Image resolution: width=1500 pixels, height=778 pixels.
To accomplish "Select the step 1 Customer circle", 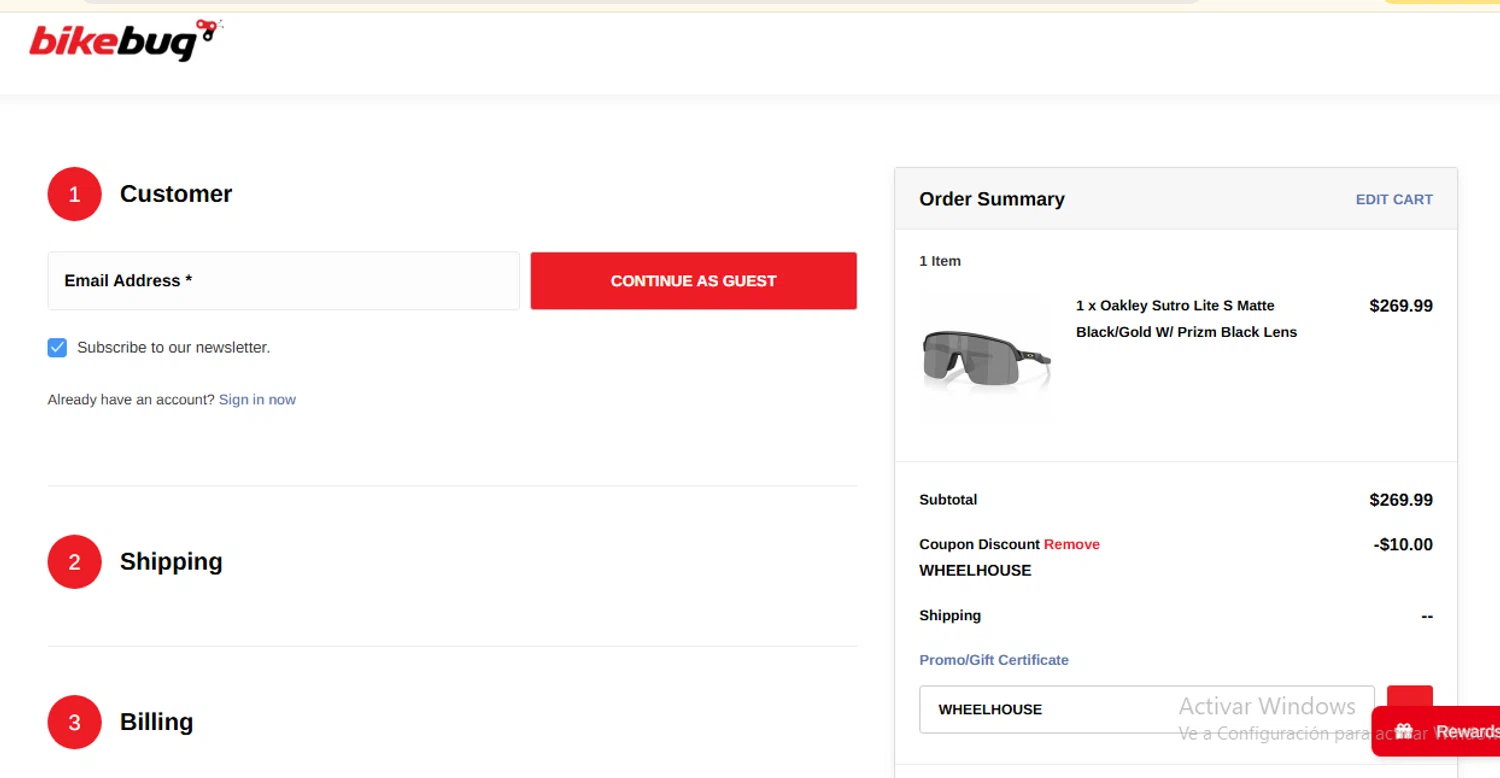I will click(x=74, y=194).
